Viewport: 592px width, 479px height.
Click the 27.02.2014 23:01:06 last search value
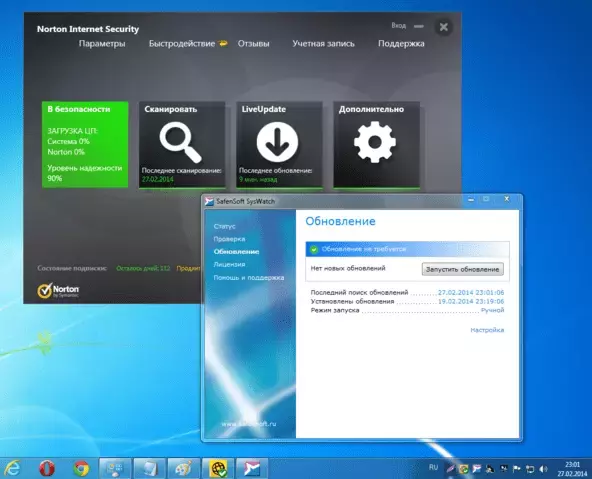[471, 293]
